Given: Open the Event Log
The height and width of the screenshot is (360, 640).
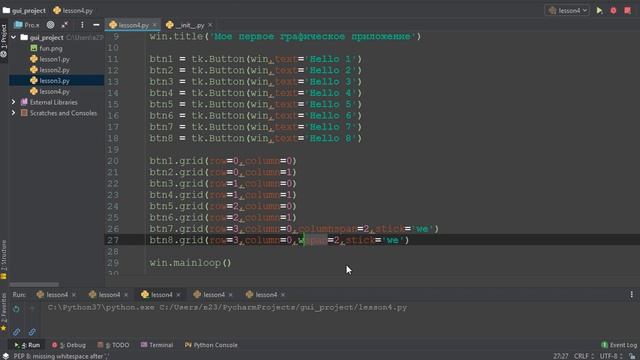Looking at the screenshot, I should tap(619, 345).
